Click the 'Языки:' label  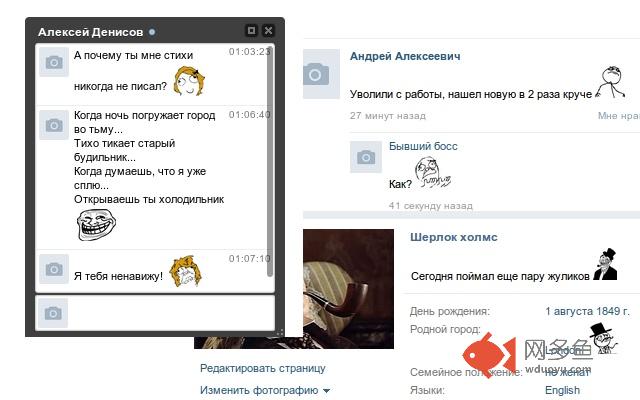pyautogui.click(x=427, y=391)
